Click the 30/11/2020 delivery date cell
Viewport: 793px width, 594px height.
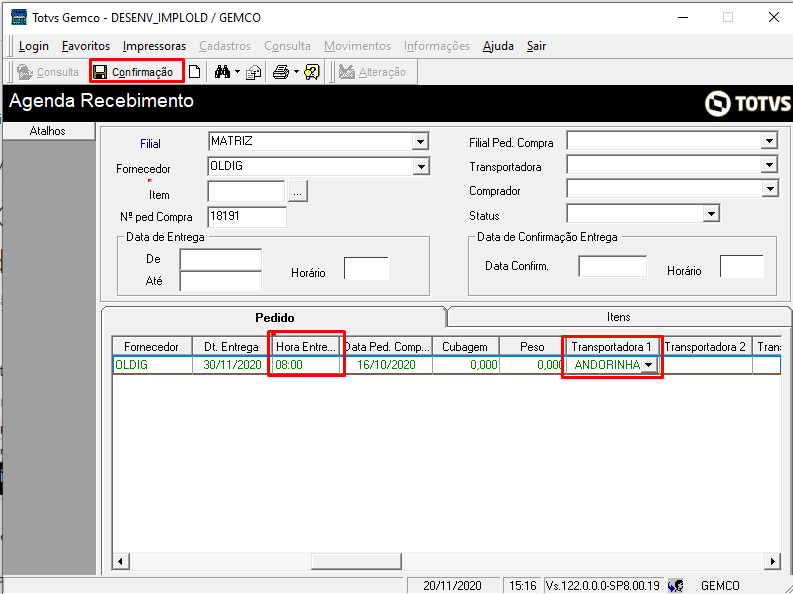click(231, 365)
